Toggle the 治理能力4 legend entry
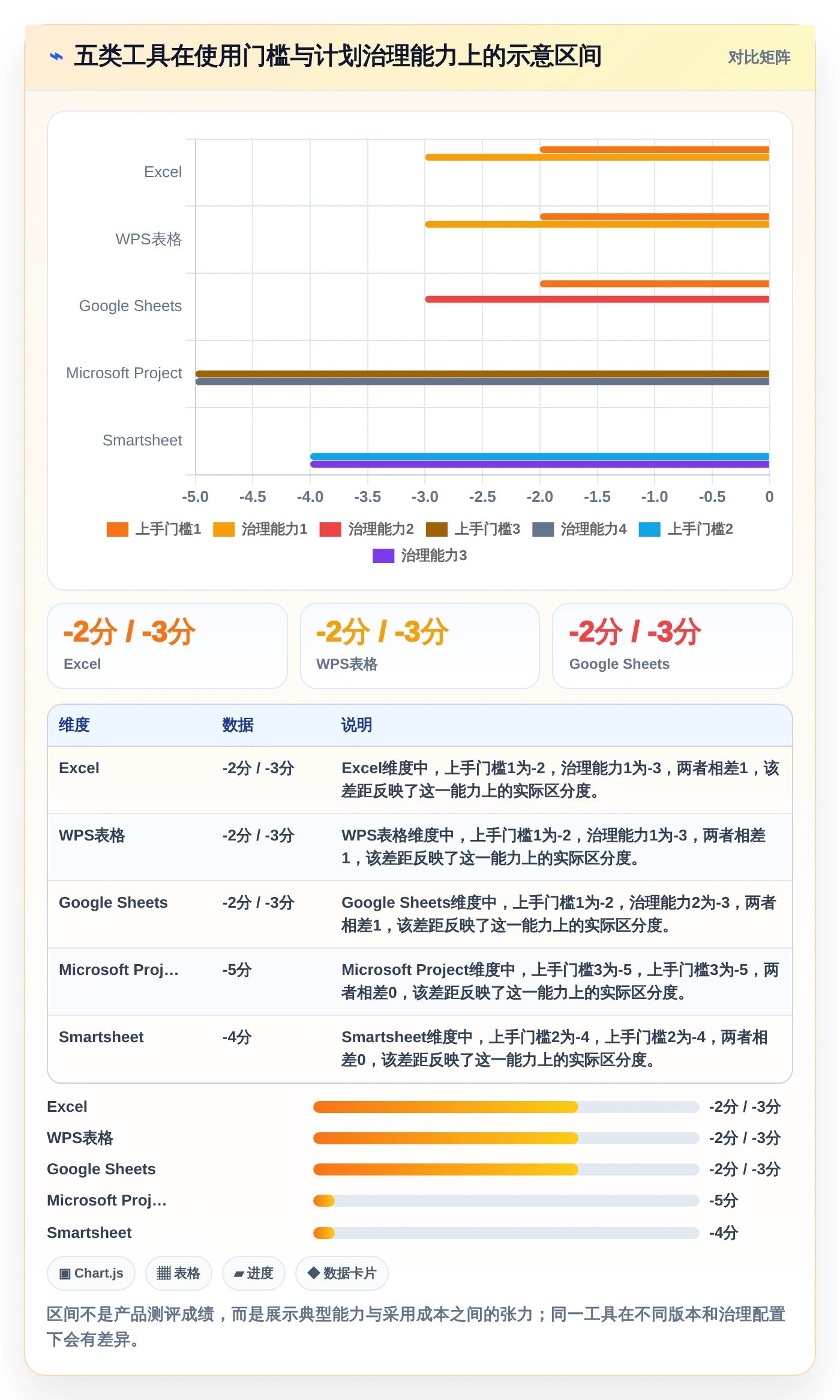Screen dimensions: 840x1400 (x=580, y=530)
